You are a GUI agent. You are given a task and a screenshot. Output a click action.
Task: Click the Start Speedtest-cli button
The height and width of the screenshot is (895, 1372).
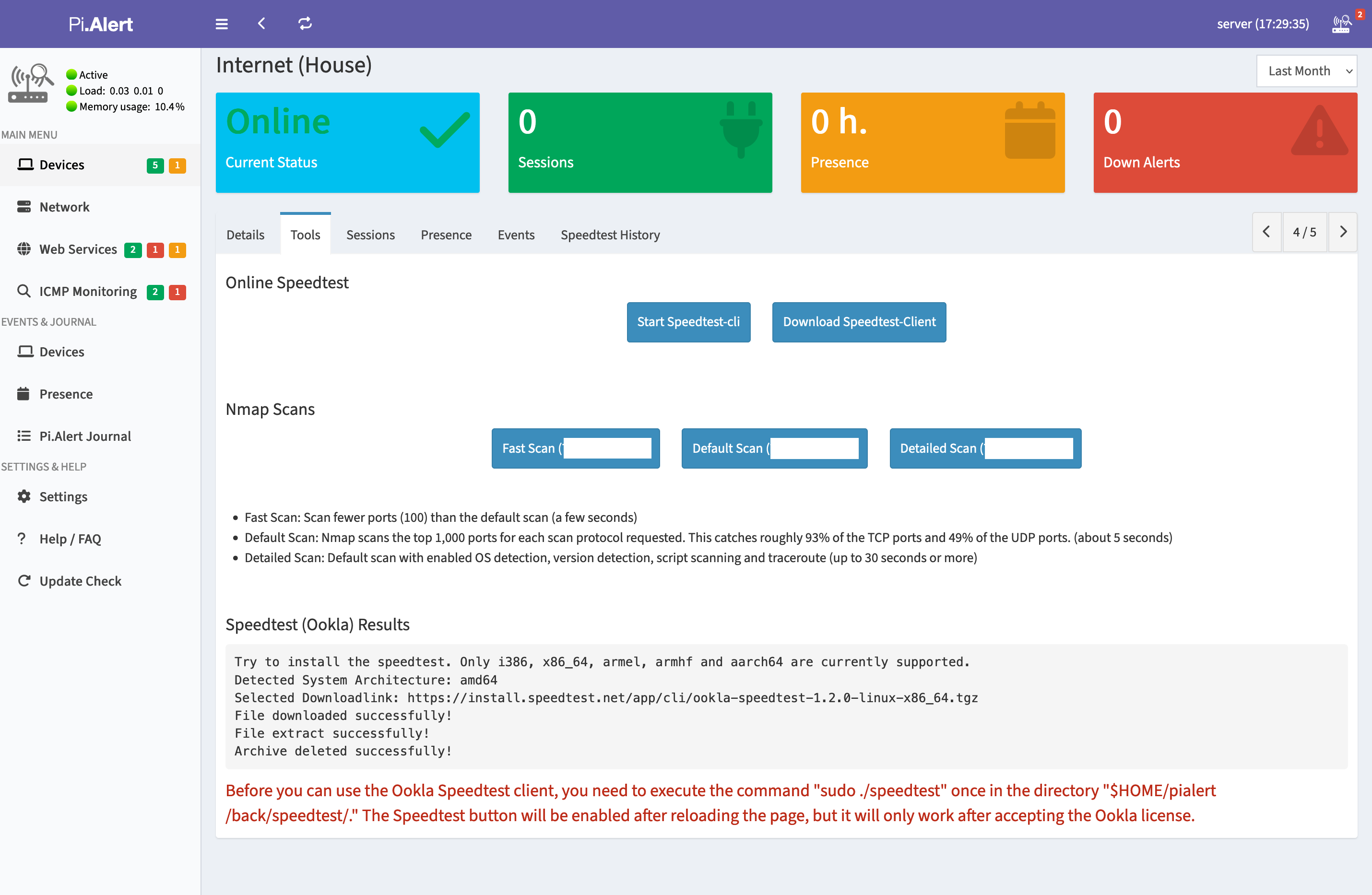click(688, 321)
